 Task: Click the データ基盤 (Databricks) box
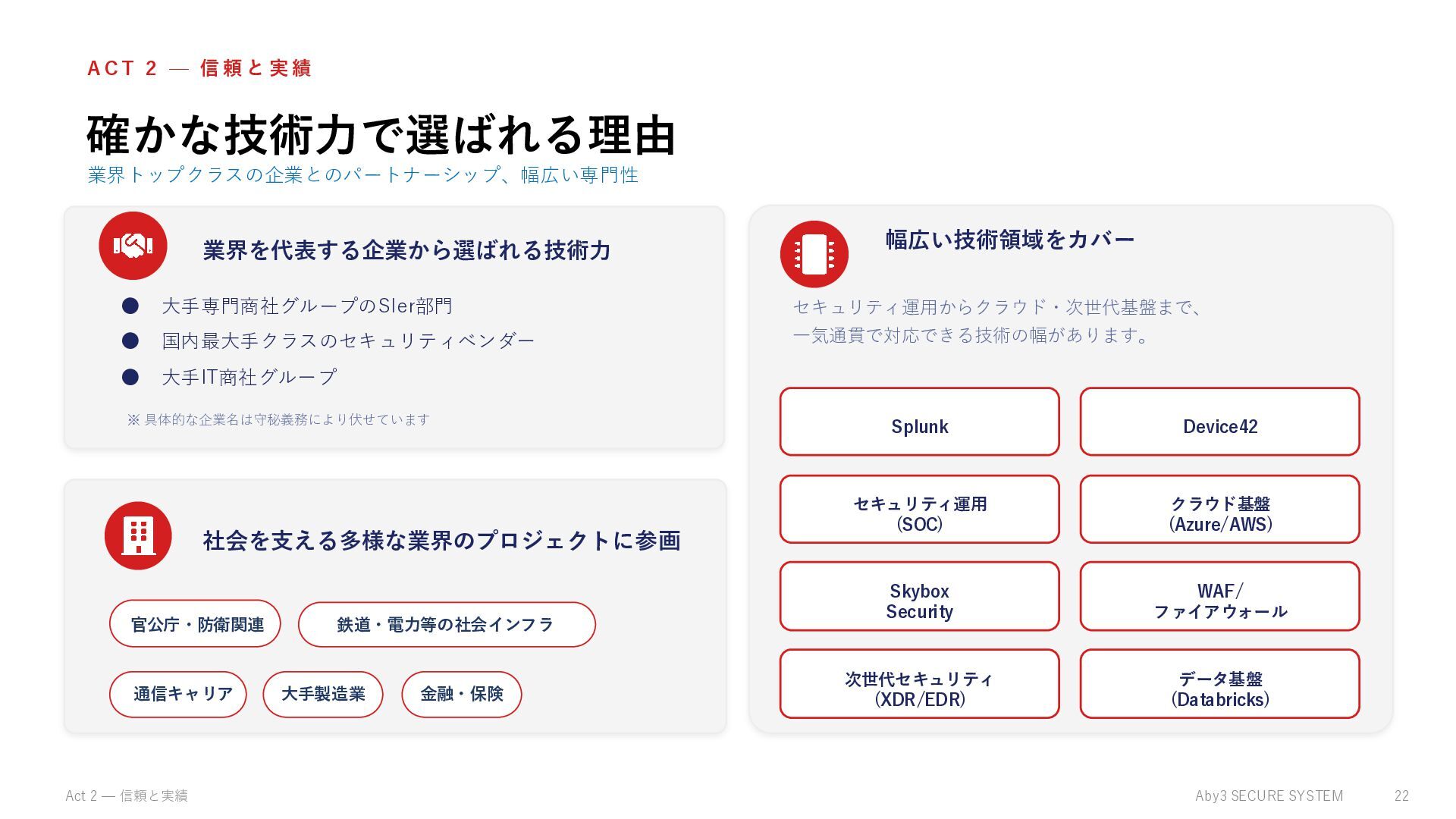pos(1219,683)
